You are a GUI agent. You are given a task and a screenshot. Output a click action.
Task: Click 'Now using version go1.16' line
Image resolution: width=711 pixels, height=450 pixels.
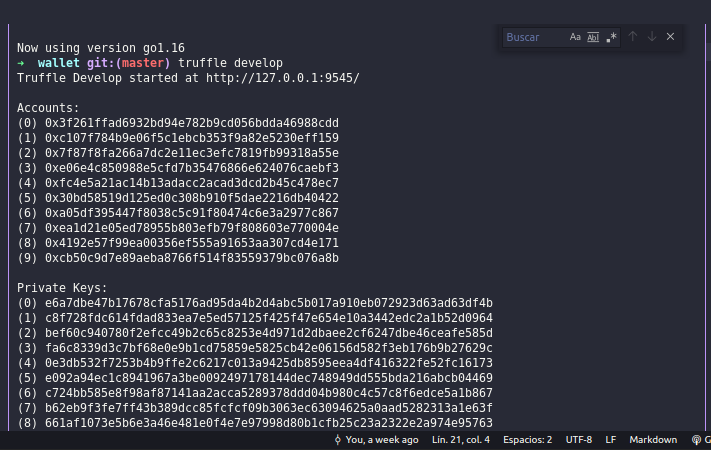(101, 48)
